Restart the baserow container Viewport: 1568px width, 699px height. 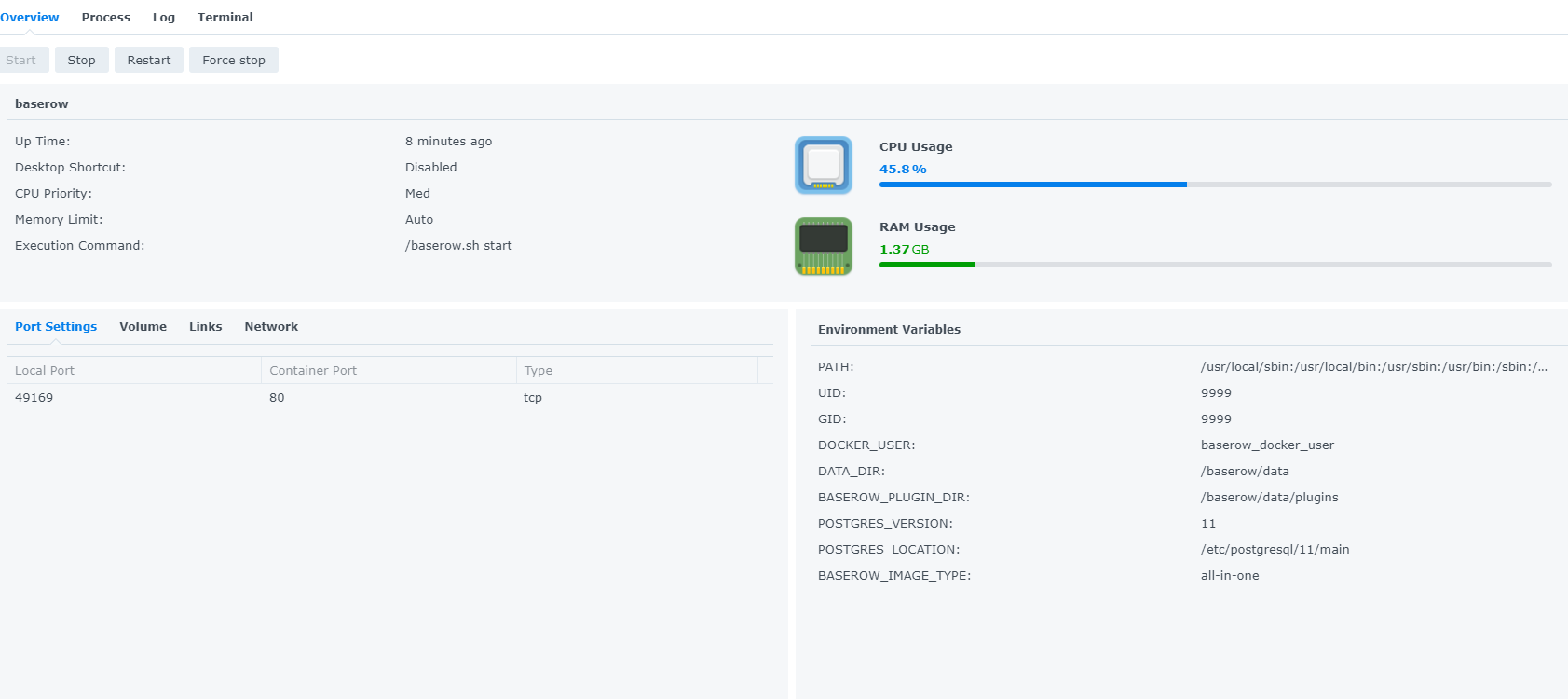click(149, 60)
